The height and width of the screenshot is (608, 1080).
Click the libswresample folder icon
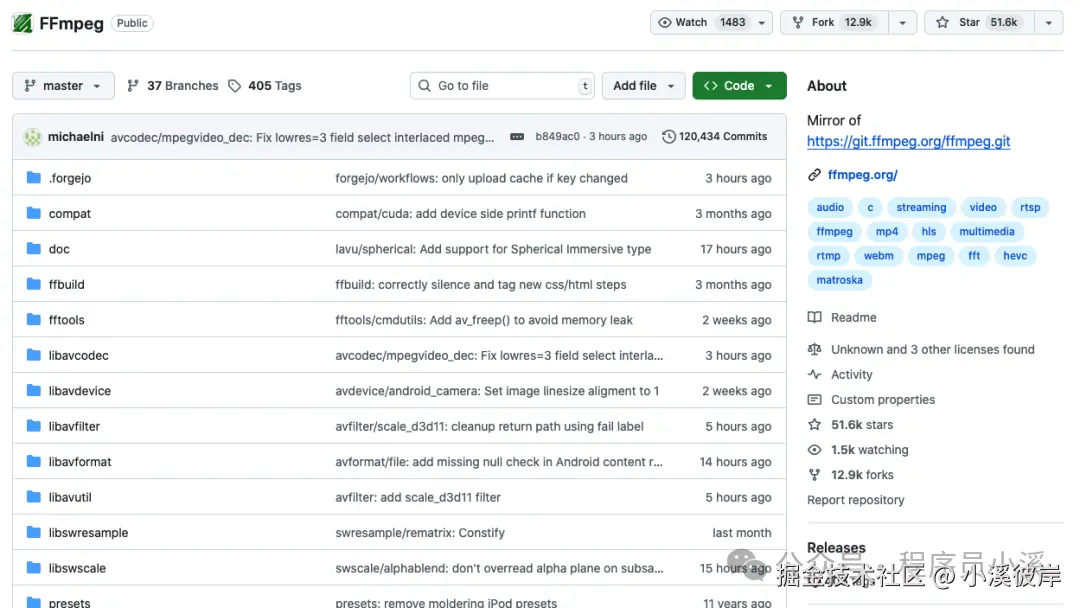34,532
